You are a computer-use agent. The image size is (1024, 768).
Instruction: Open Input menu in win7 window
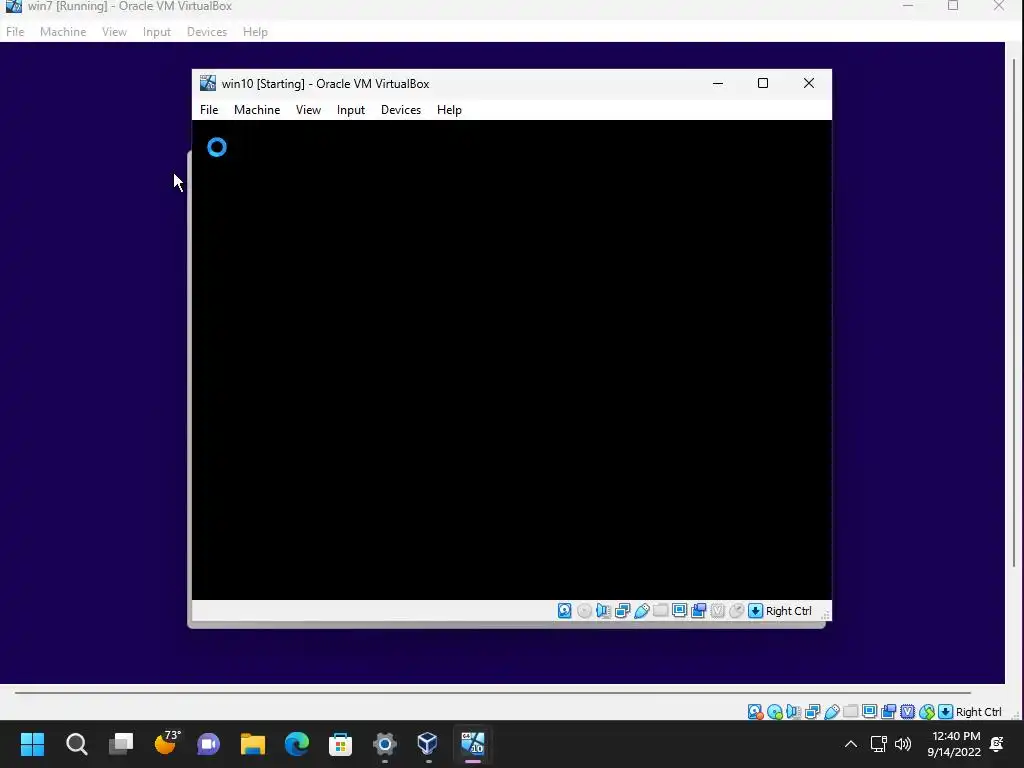[x=157, y=31]
